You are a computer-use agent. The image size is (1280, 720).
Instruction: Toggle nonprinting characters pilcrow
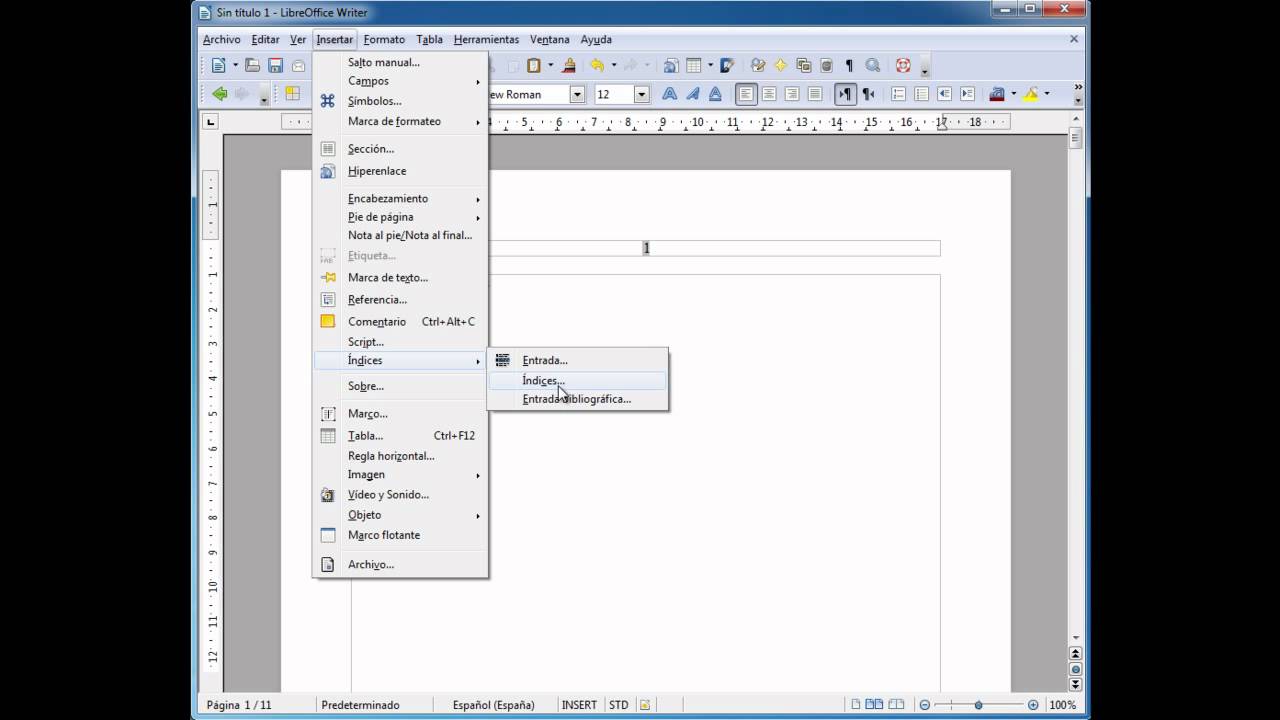coord(850,66)
